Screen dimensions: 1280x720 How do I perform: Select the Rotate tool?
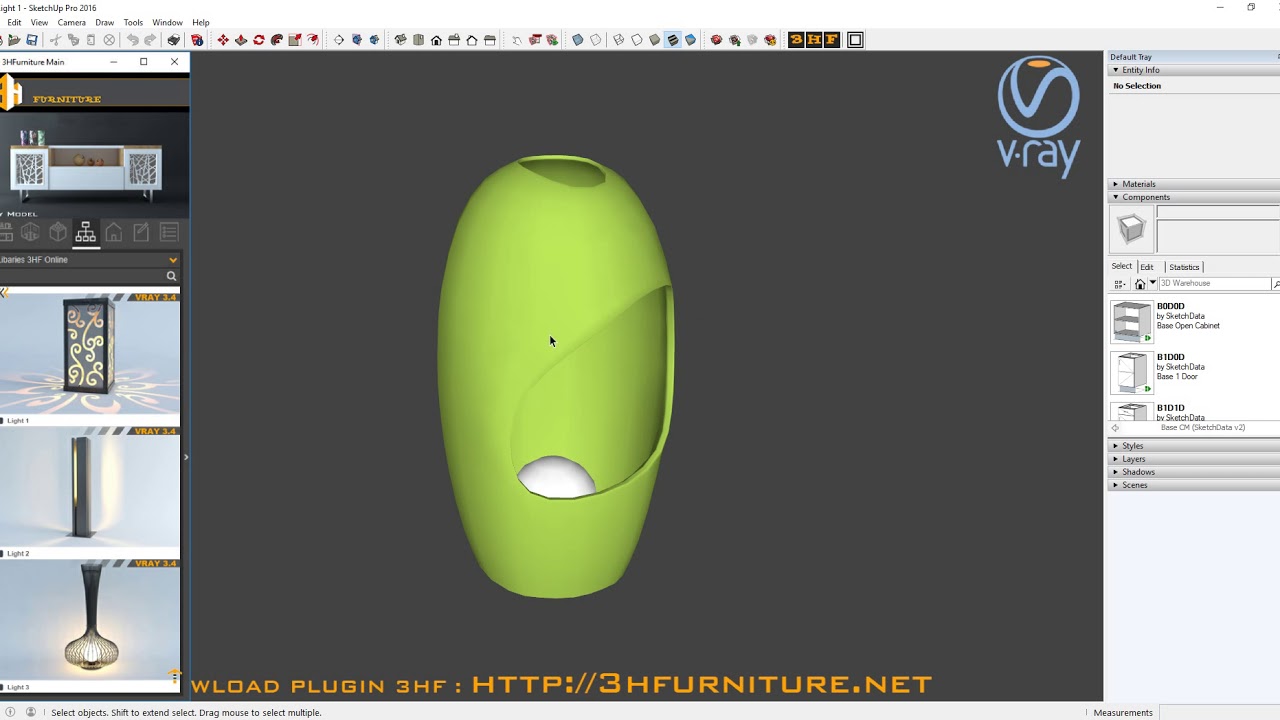point(259,40)
